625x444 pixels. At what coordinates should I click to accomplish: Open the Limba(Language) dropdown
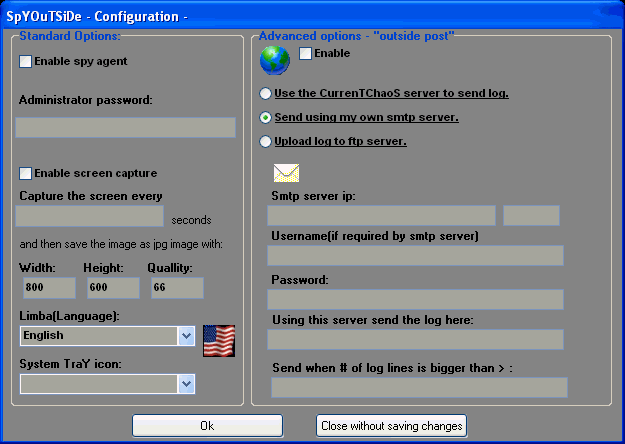coord(185,336)
